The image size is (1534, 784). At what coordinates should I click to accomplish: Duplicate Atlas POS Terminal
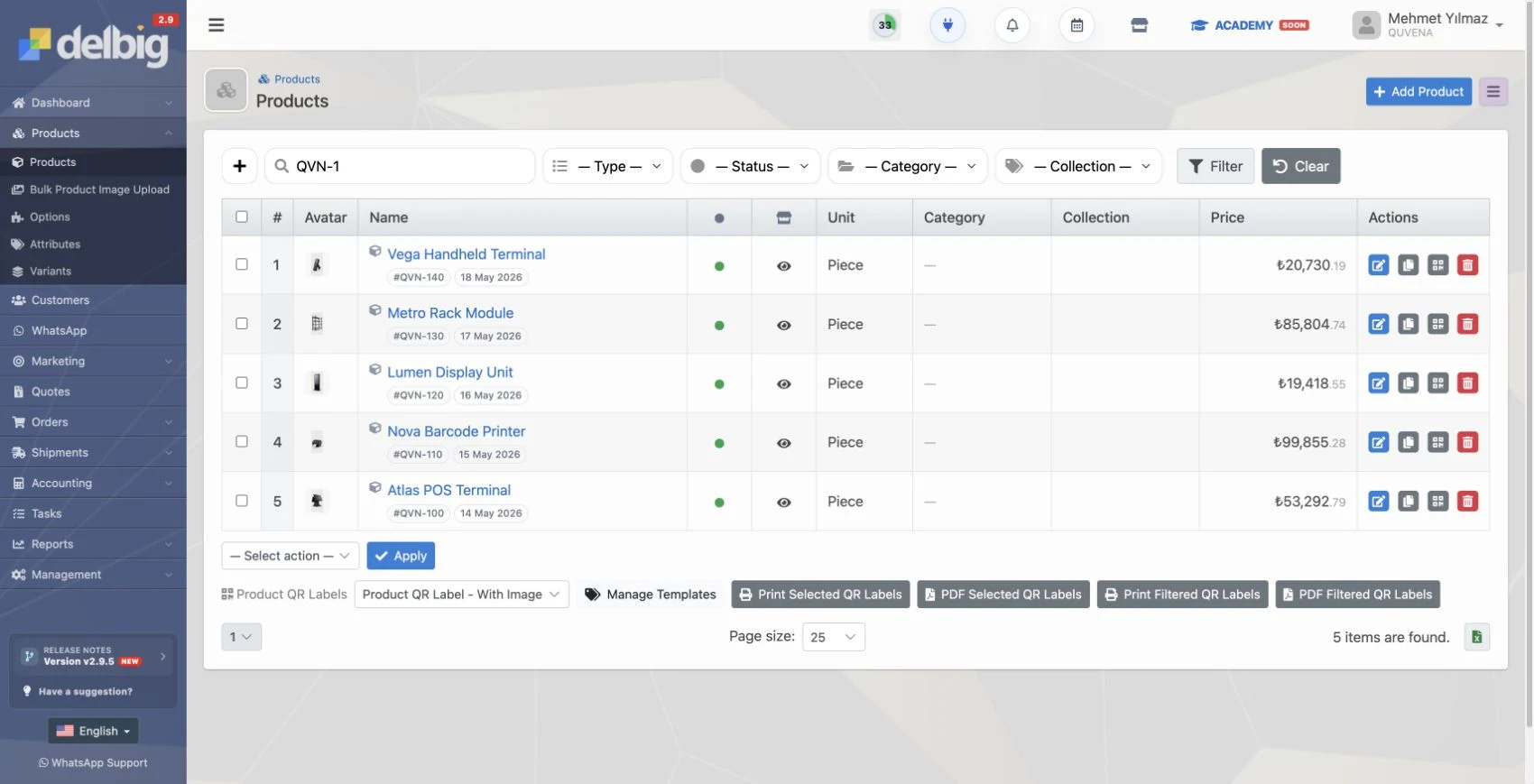pos(1409,502)
